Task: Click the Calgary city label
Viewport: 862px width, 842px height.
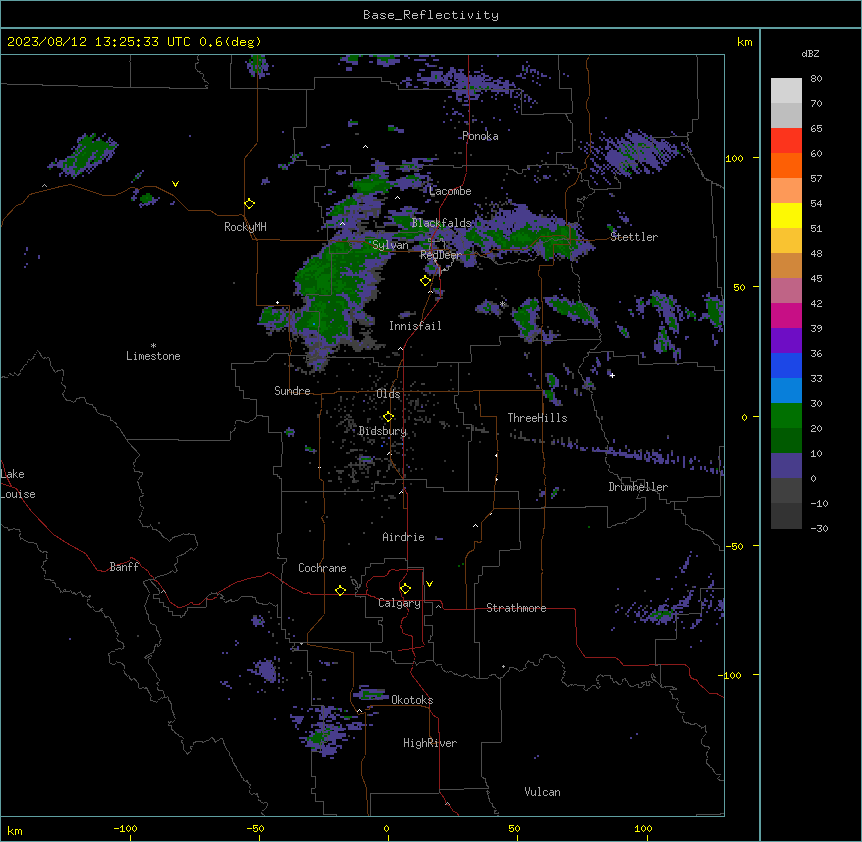Action: (399, 603)
